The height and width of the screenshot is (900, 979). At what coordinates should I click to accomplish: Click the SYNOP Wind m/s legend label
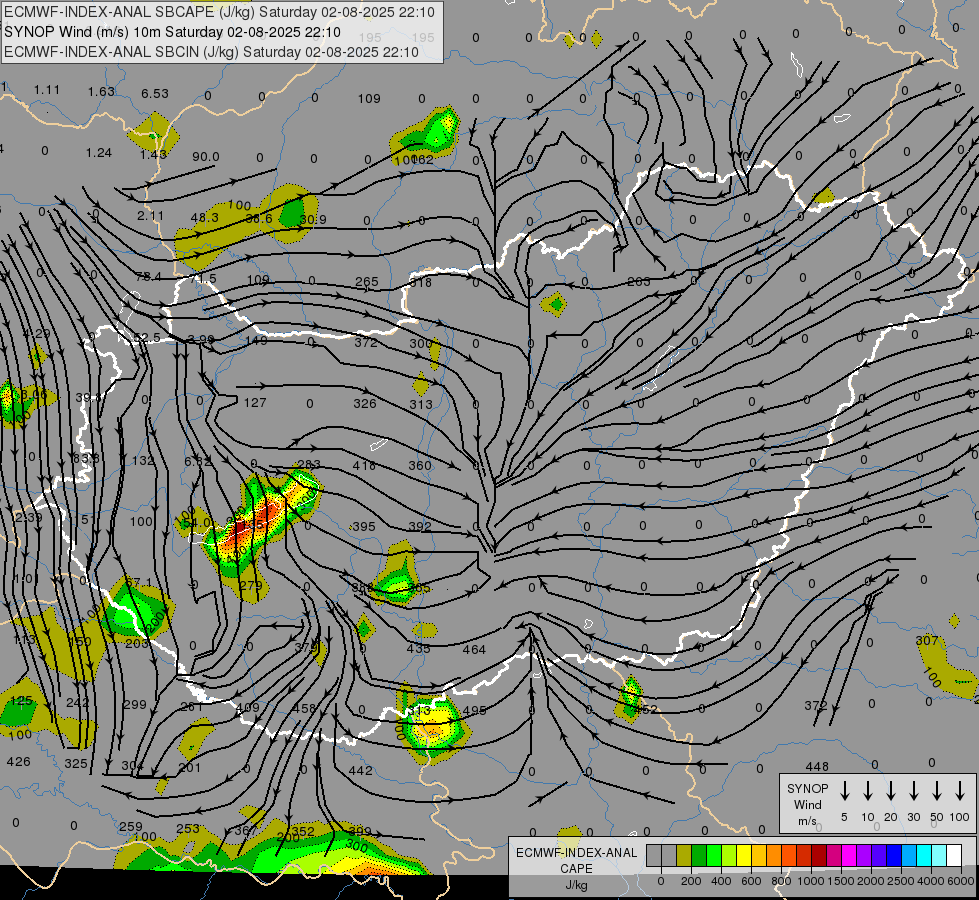[807, 804]
